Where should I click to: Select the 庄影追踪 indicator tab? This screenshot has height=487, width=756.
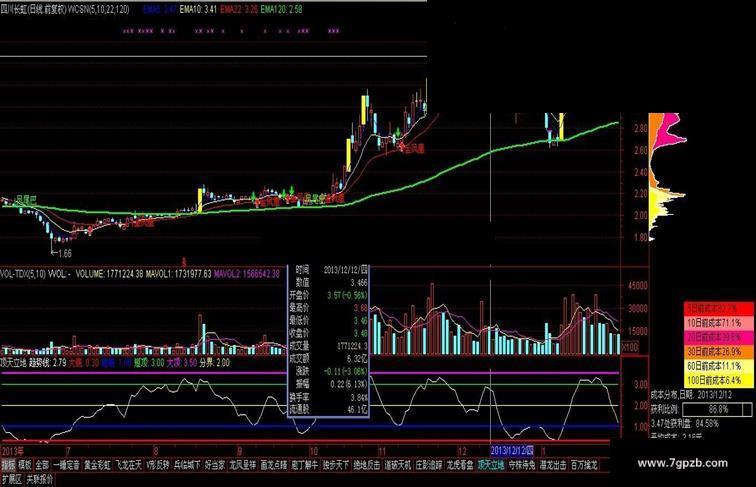(x=429, y=465)
